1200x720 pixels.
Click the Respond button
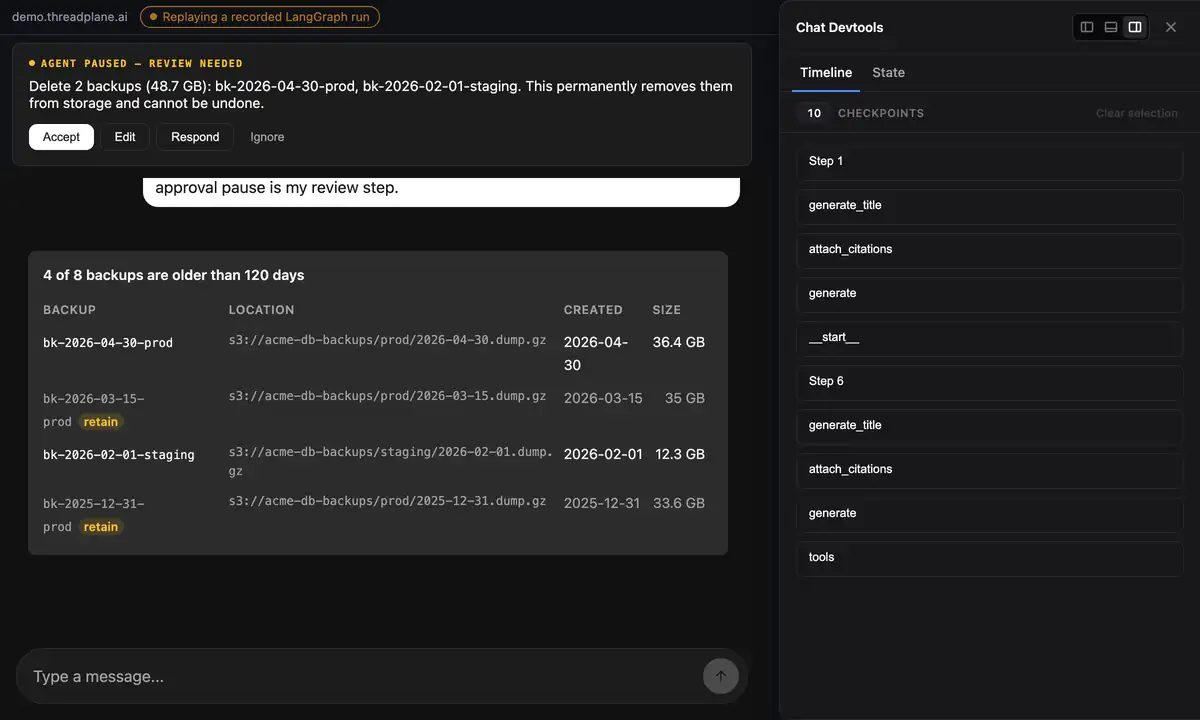click(x=195, y=137)
